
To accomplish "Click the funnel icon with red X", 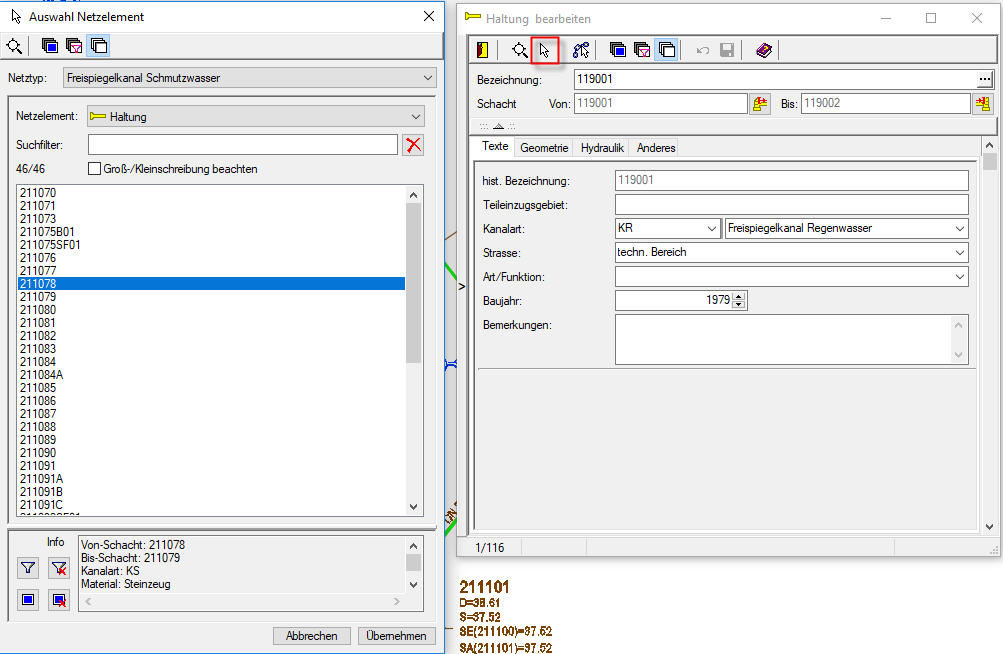I will pos(59,568).
